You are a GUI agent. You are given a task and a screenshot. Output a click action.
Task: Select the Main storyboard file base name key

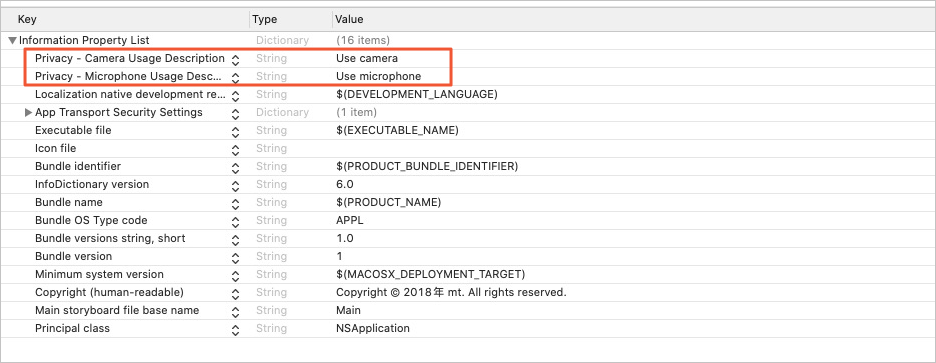click(x=117, y=310)
